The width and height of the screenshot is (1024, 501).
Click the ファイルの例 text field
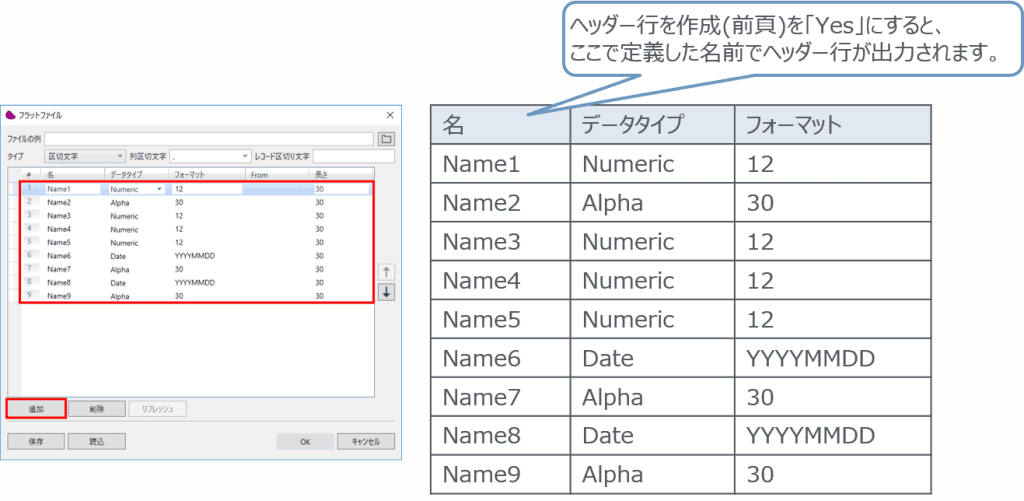click(208, 139)
